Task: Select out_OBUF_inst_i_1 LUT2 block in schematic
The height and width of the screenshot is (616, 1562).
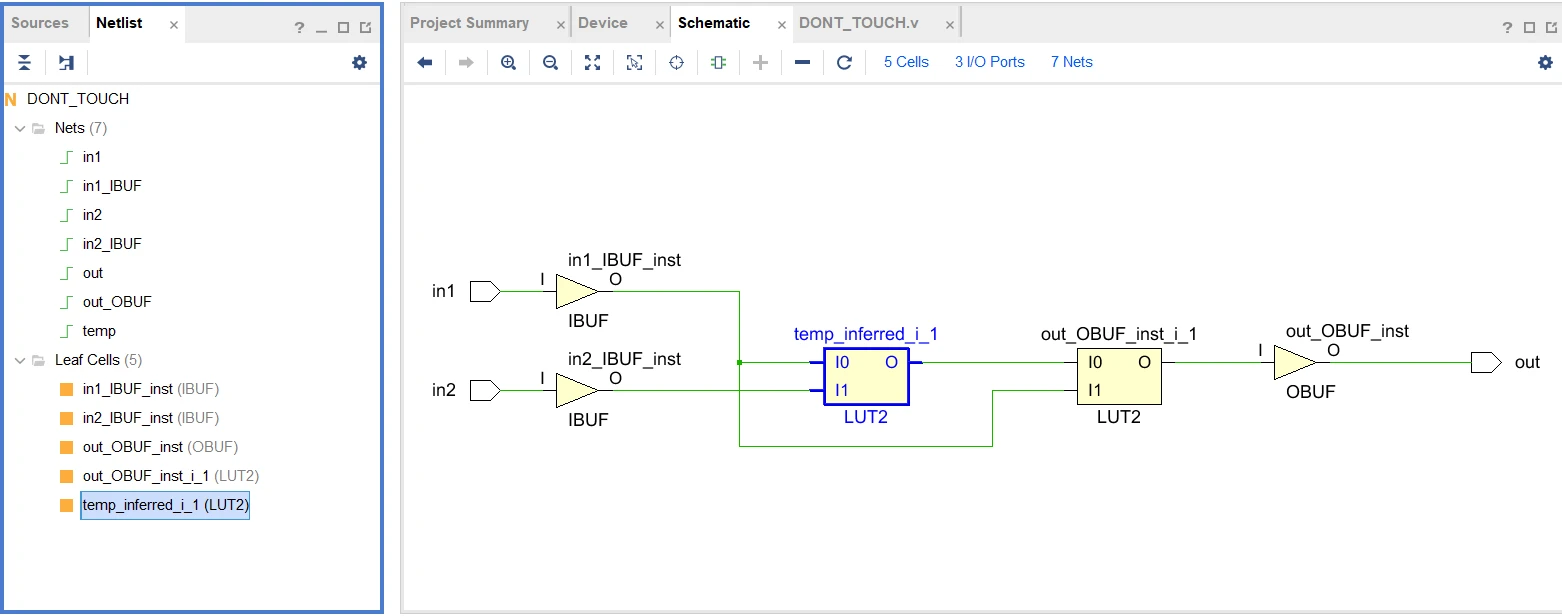Action: click(1119, 377)
